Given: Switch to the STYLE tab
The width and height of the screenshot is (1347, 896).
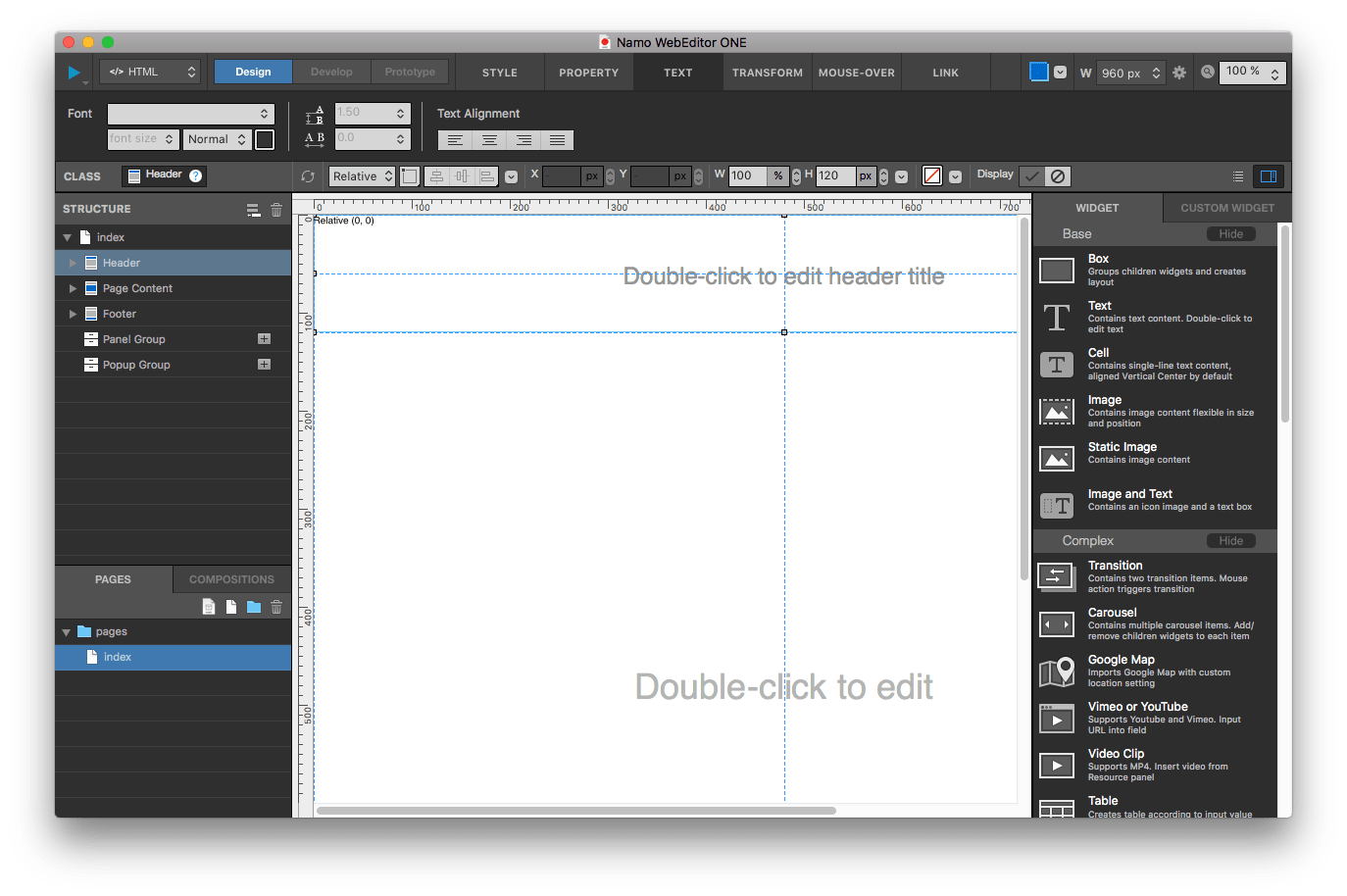Looking at the screenshot, I should point(499,73).
